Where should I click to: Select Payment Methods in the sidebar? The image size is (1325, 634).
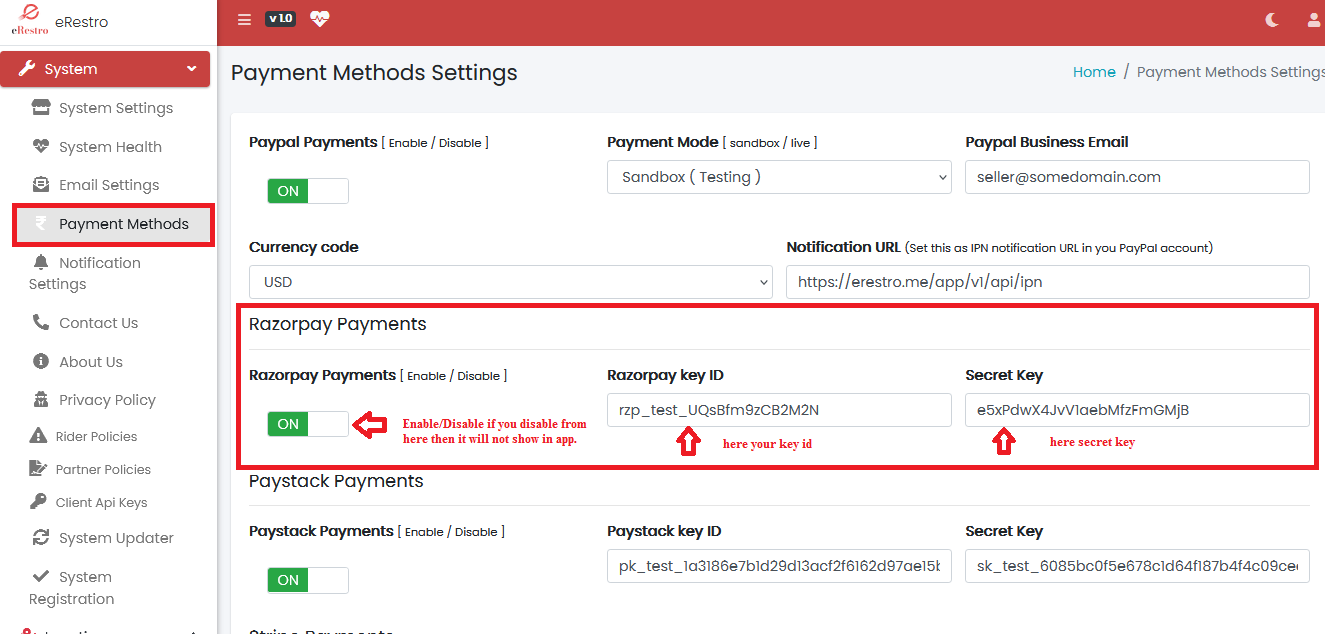tap(123, 224)
